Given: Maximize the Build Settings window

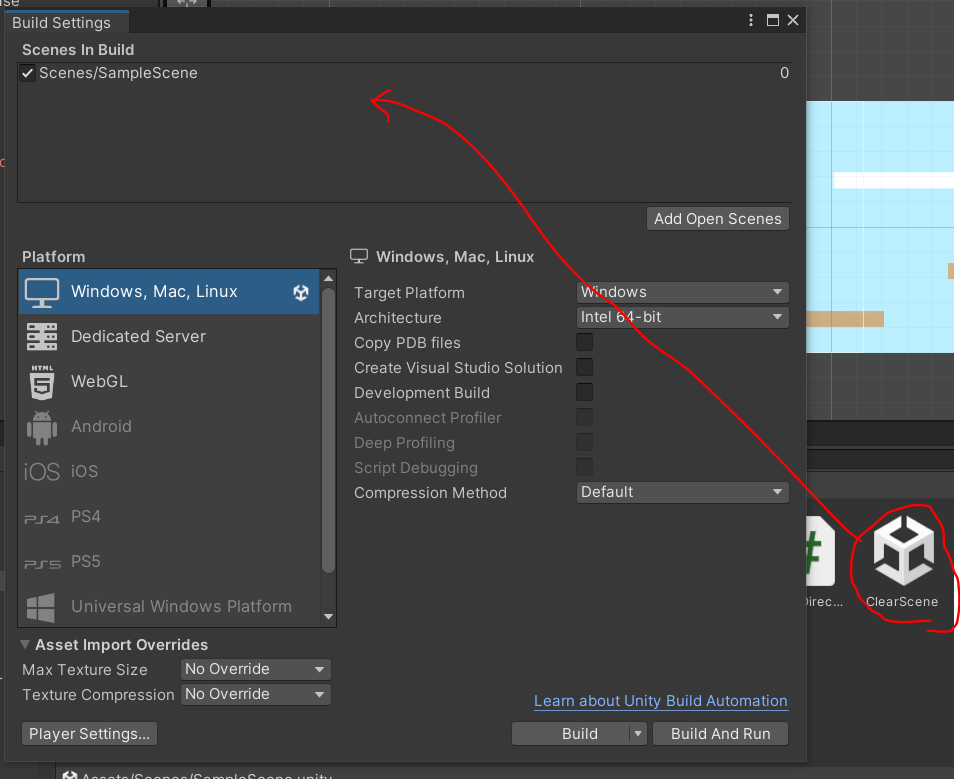Looking at the screenshot, I should pyautogui.click(x=773, y=20).
